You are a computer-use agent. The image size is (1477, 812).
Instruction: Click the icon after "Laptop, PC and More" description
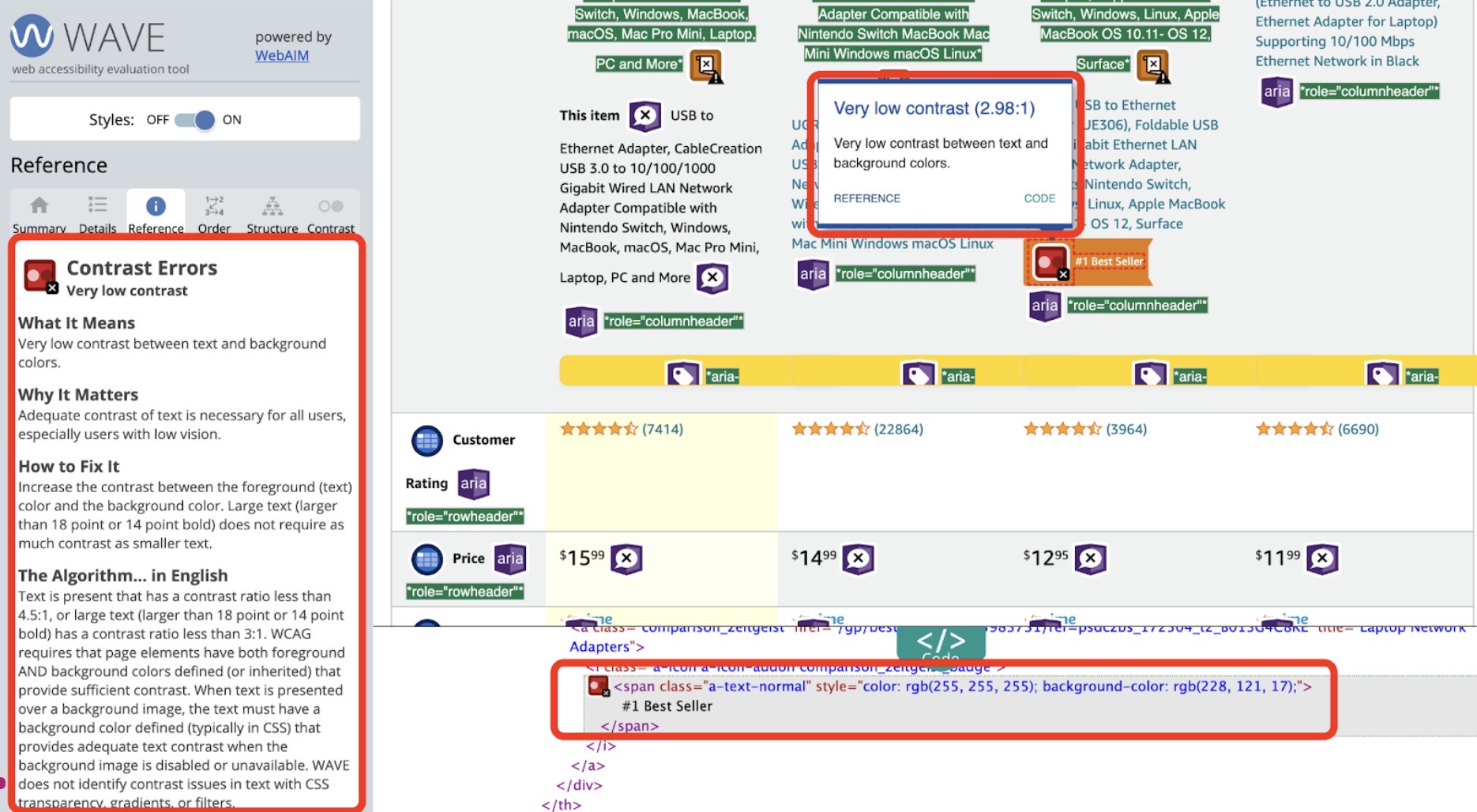tap(712, 277)
